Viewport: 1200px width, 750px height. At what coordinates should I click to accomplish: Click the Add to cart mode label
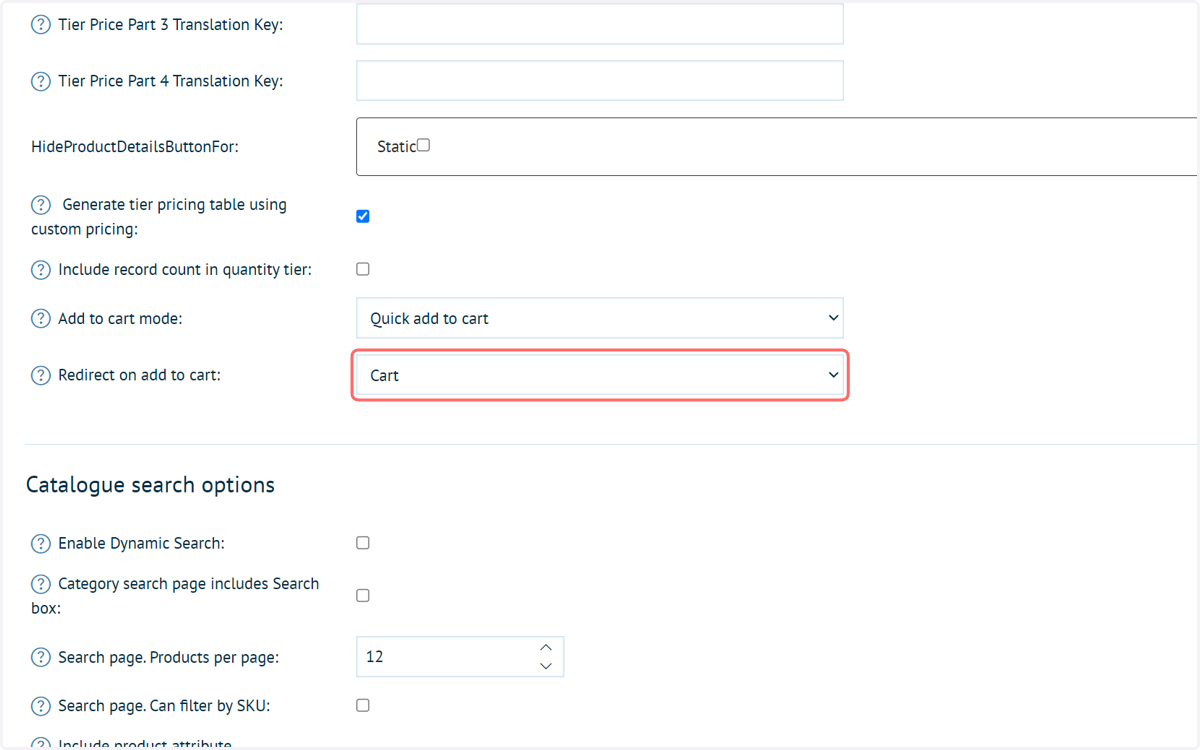pos(120,319)
